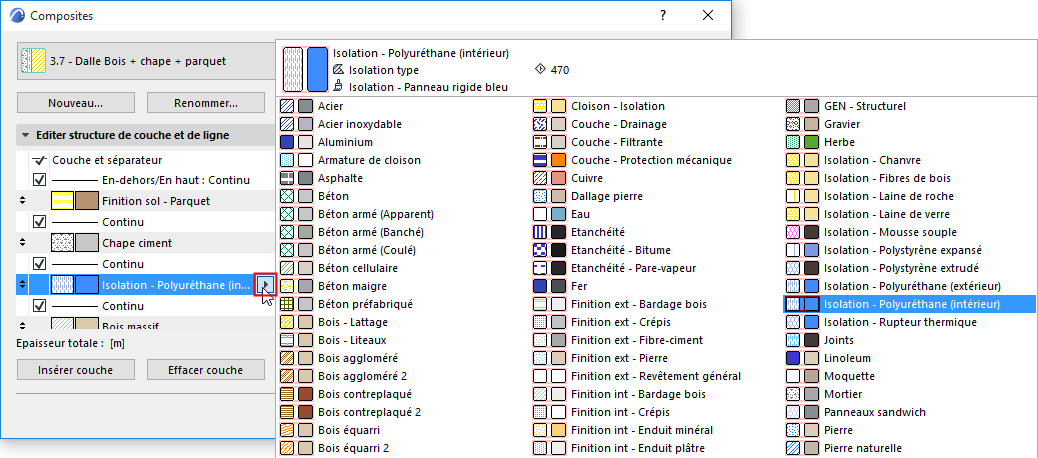Choose Aluminium material

(x=346, y=142)
